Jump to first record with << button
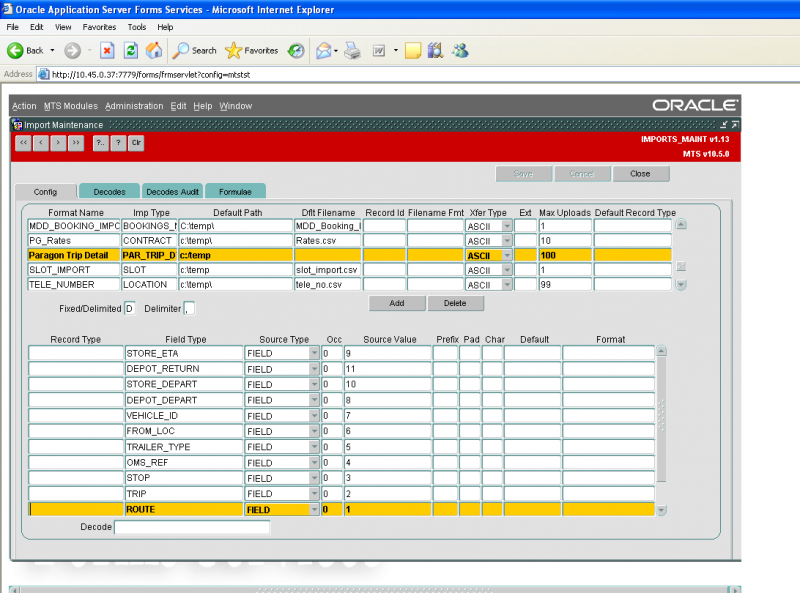 click(23, 143)
